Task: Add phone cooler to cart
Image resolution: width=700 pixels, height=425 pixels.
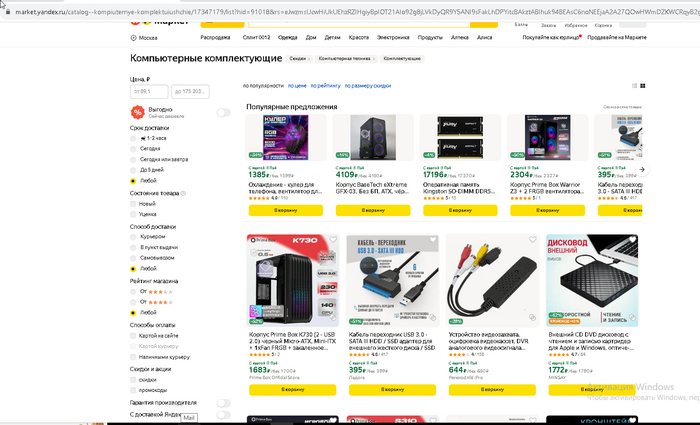Action: pyautogui.click(x=286, y=210)
